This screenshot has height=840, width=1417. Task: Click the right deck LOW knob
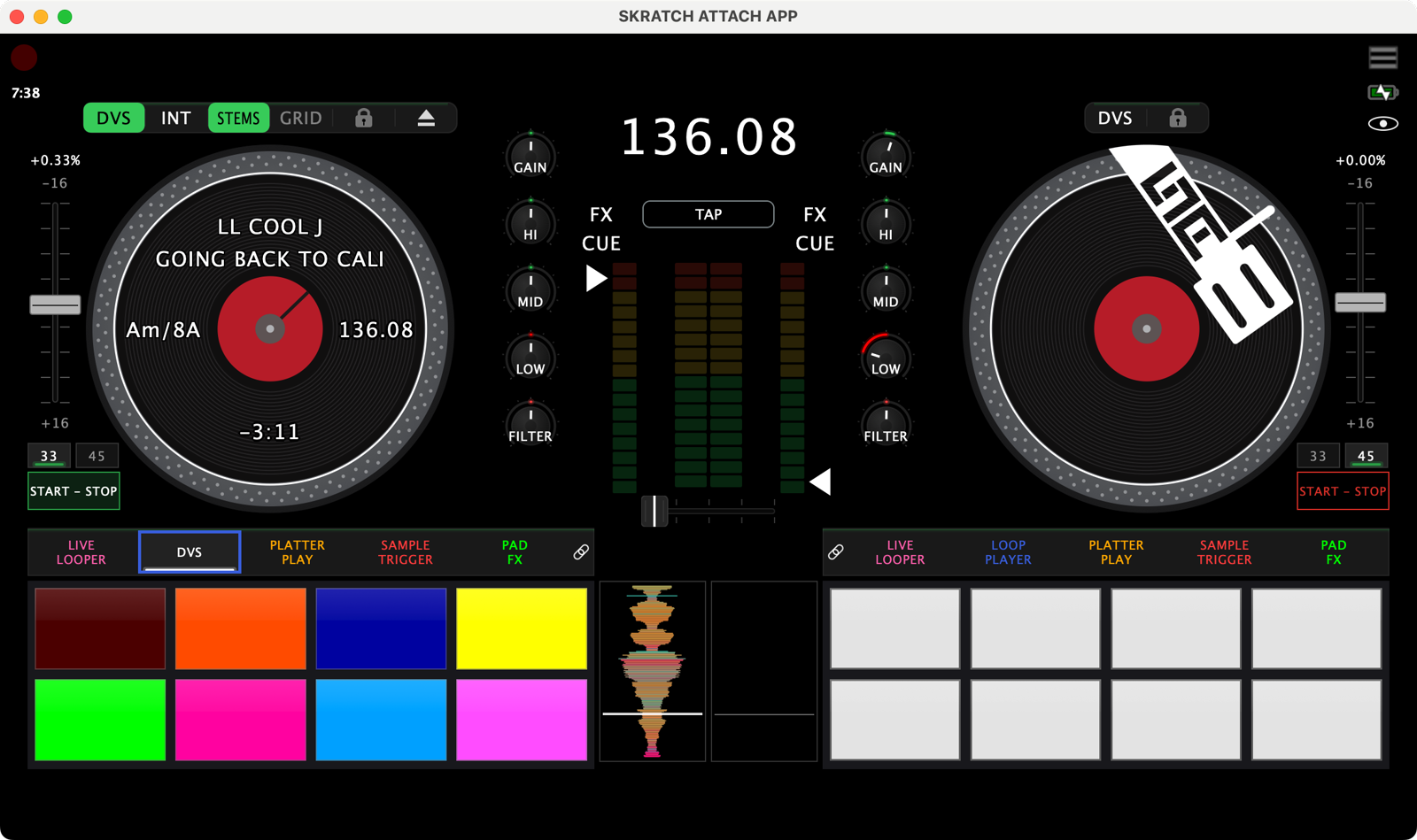(886, 357)
